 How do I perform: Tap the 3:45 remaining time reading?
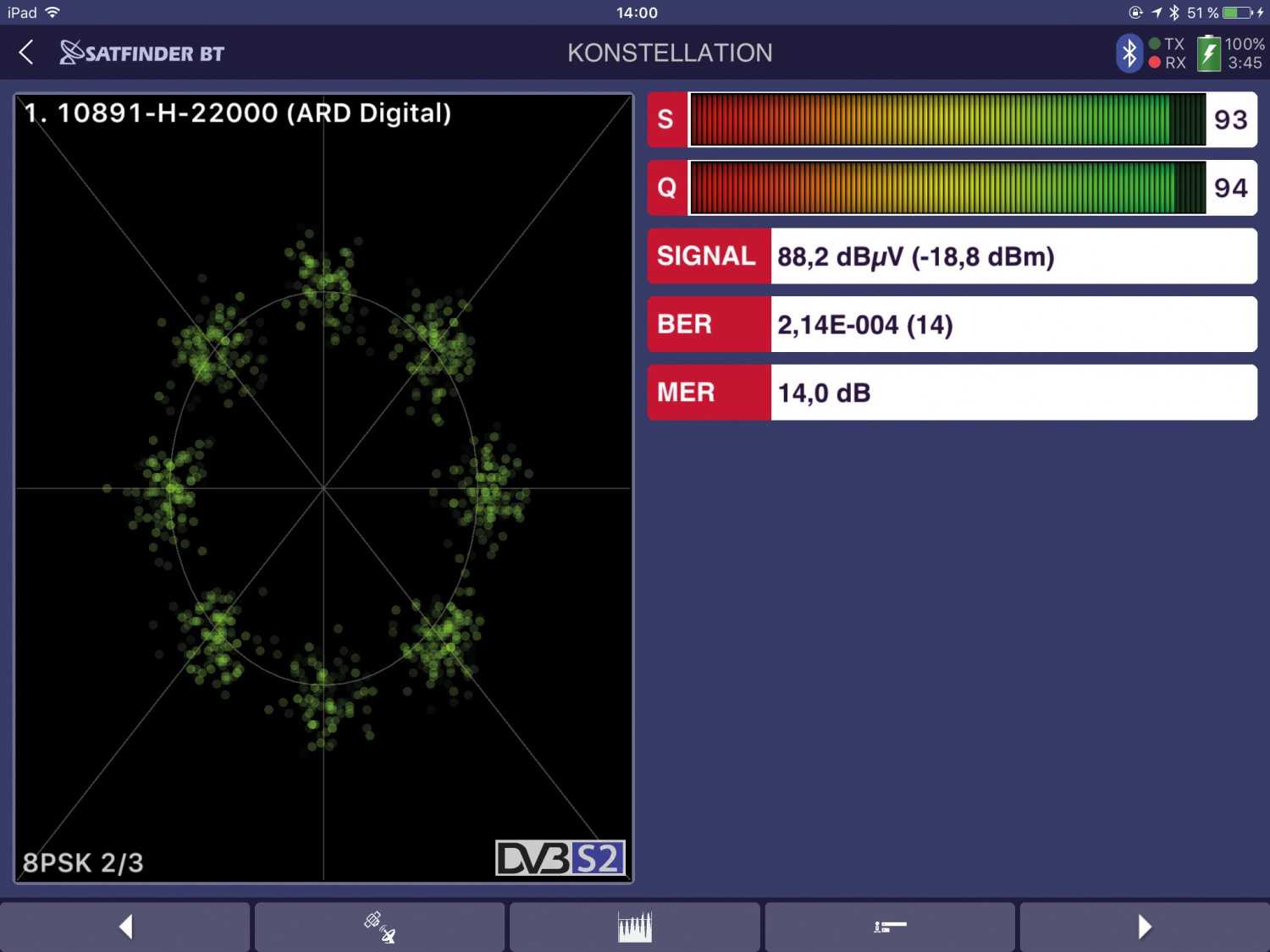[x=1245, y=63]
